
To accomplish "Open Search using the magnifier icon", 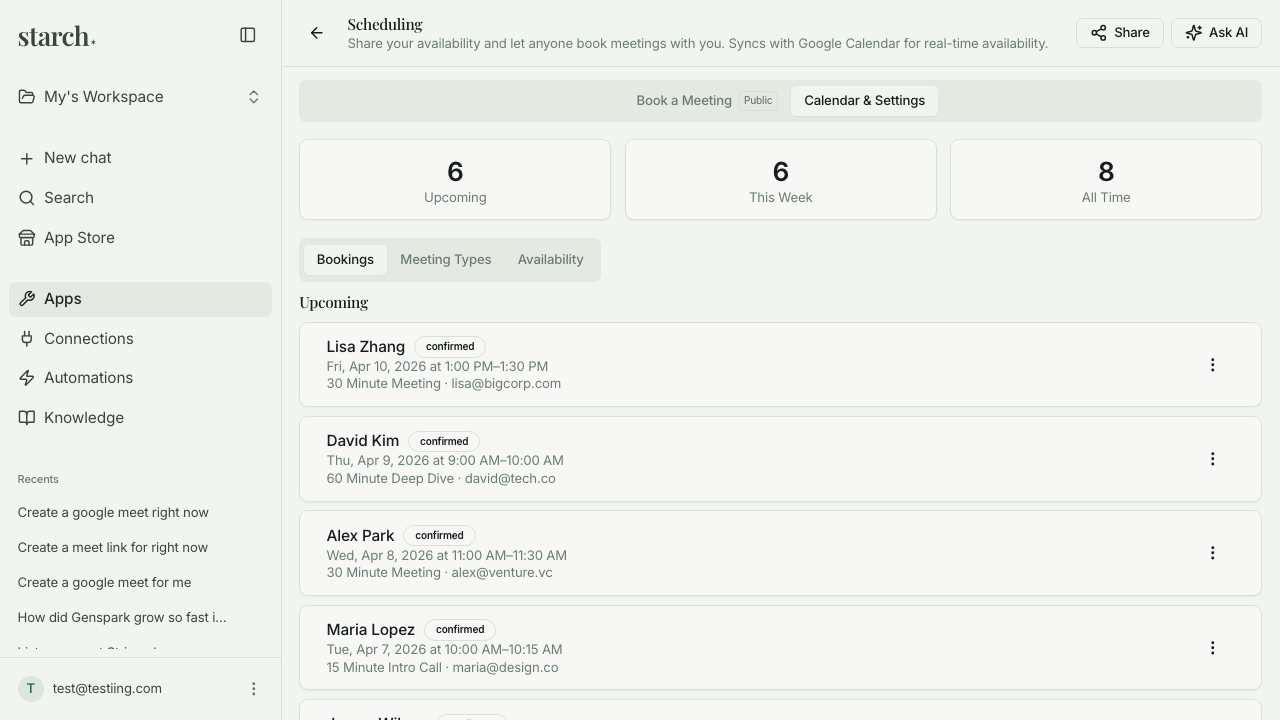I will pyautogui.click(x=26, y=198).
